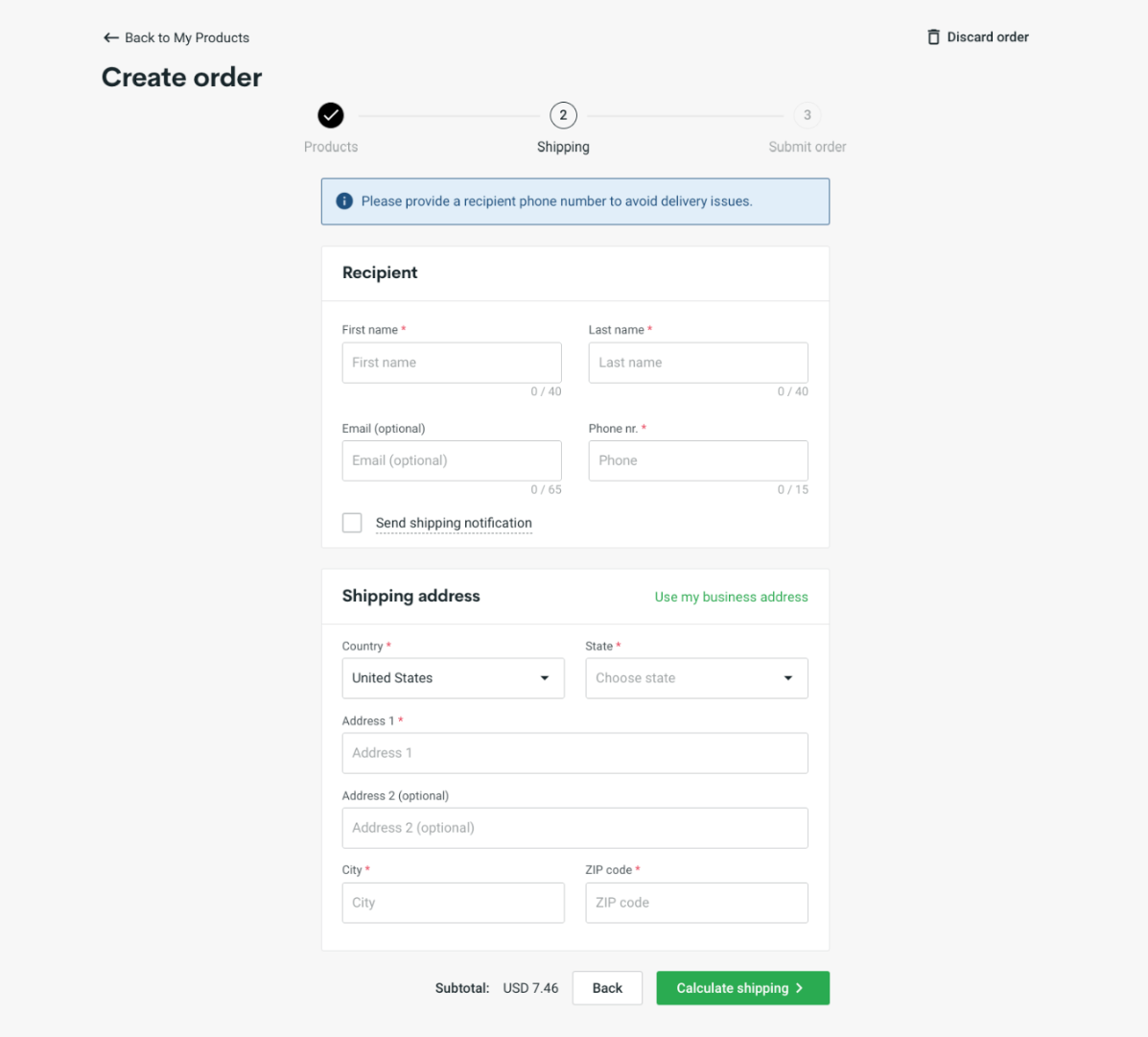This screenshot has width=1148, height=1037.
Task: Click the State dropdown caret arrow
Action: click(x=787, y=678)
